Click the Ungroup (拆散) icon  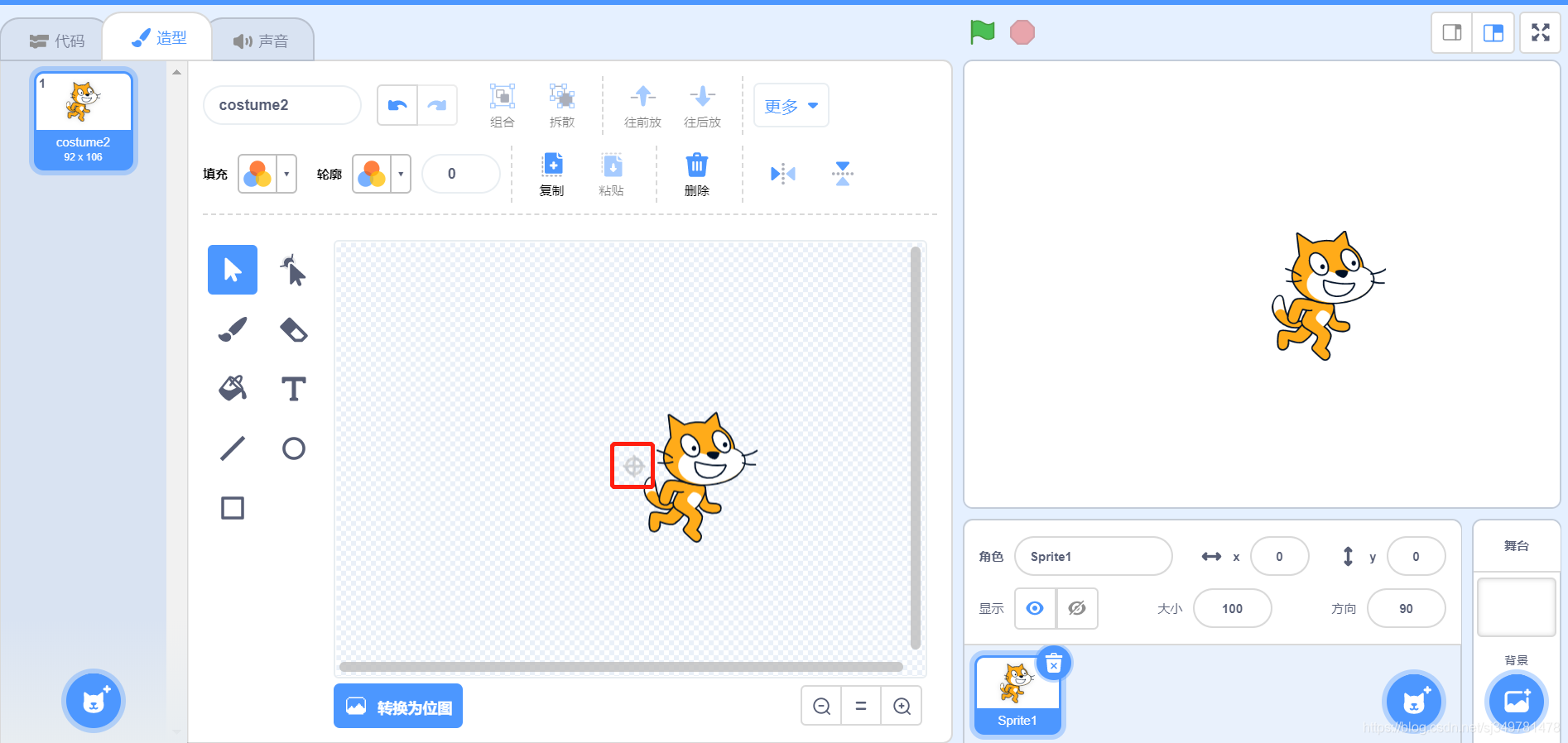click(x=562, y=97)
